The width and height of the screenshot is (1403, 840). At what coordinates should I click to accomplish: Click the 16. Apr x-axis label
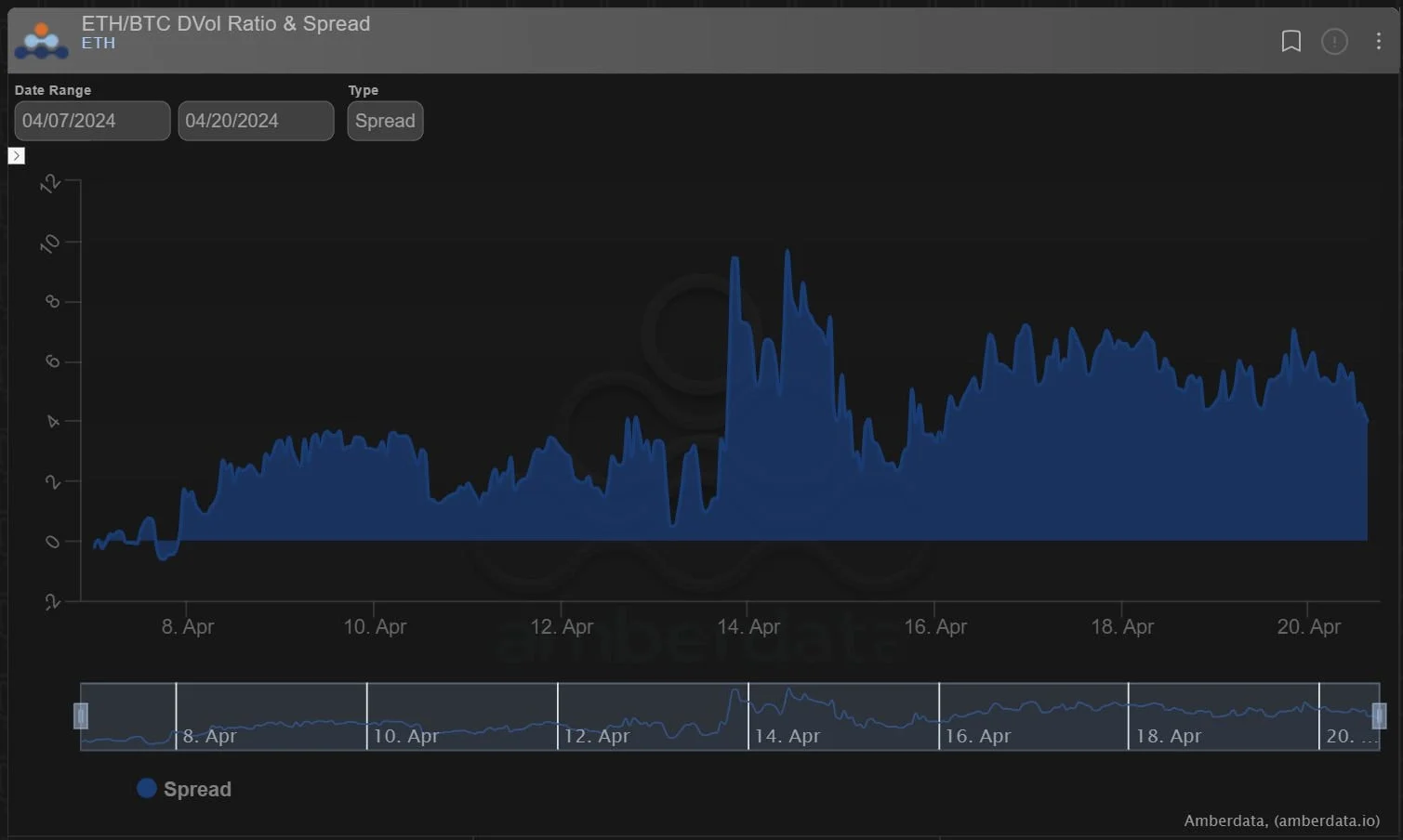click(935, 627)
